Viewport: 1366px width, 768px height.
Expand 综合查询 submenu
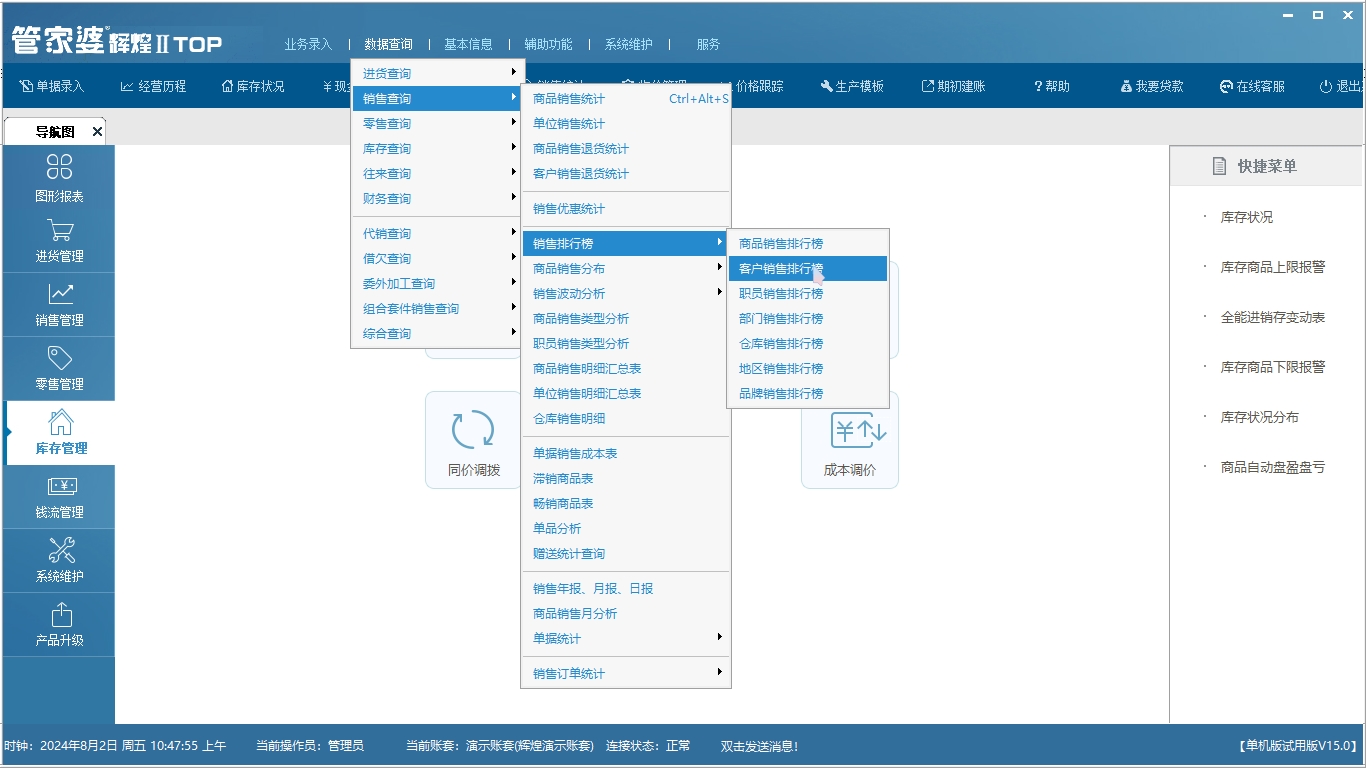click(438, 334)
